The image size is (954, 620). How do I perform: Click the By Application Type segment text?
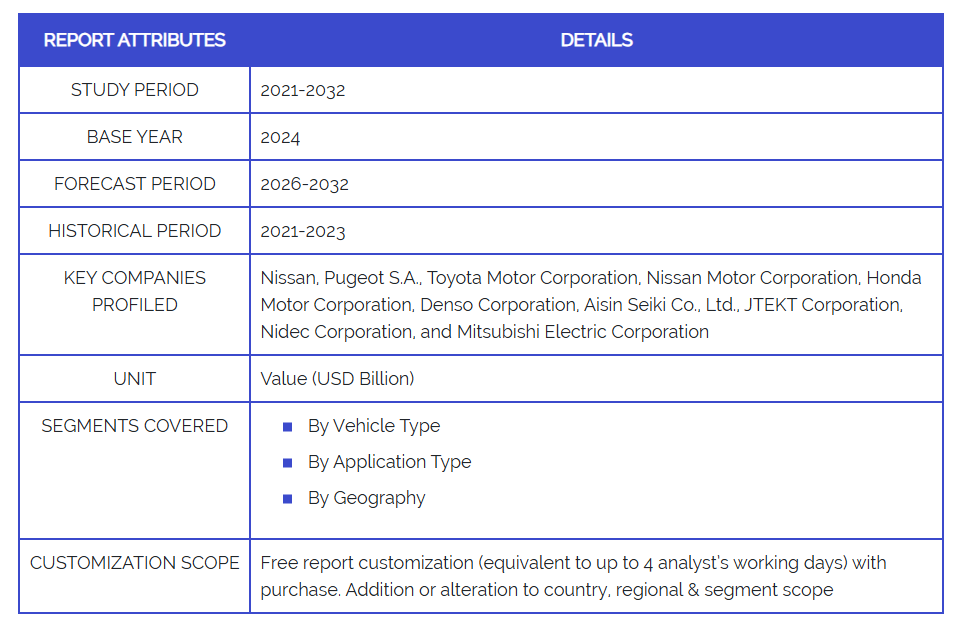click(389, 462)
